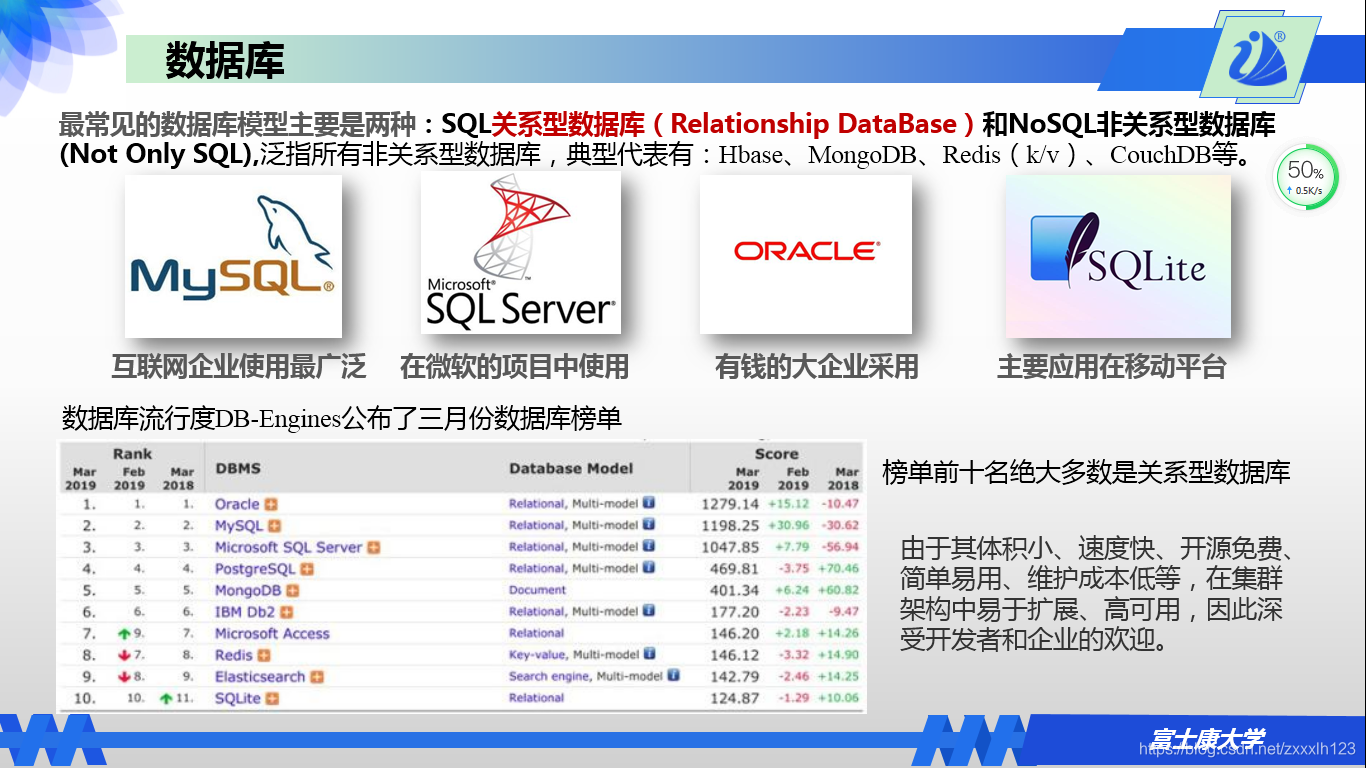Click the -56.94 change value

pos(839,547)
